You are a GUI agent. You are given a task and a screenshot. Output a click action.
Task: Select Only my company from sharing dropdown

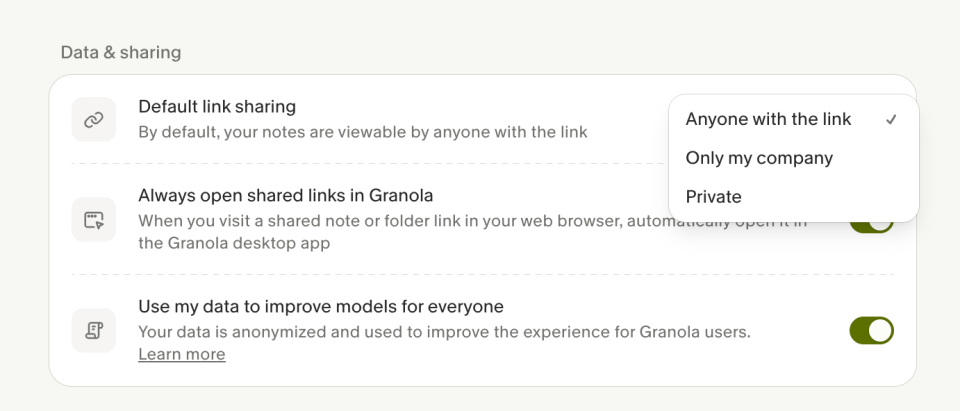pos(759,158)
